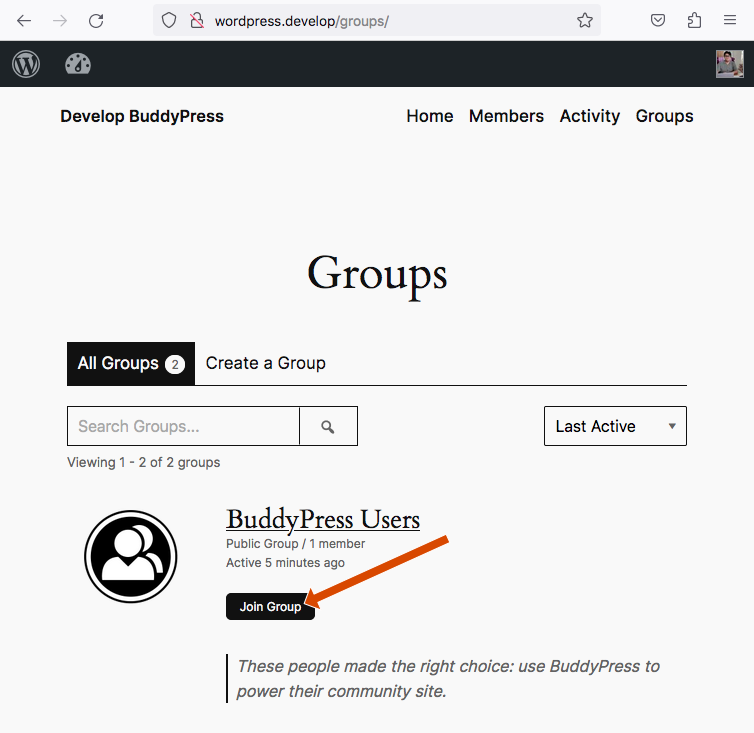This screenshot has width=754, height=733.
Task: Click the 'Viewing 1 - 2 of 2 groups' text
Action: (x=143, y=462)
